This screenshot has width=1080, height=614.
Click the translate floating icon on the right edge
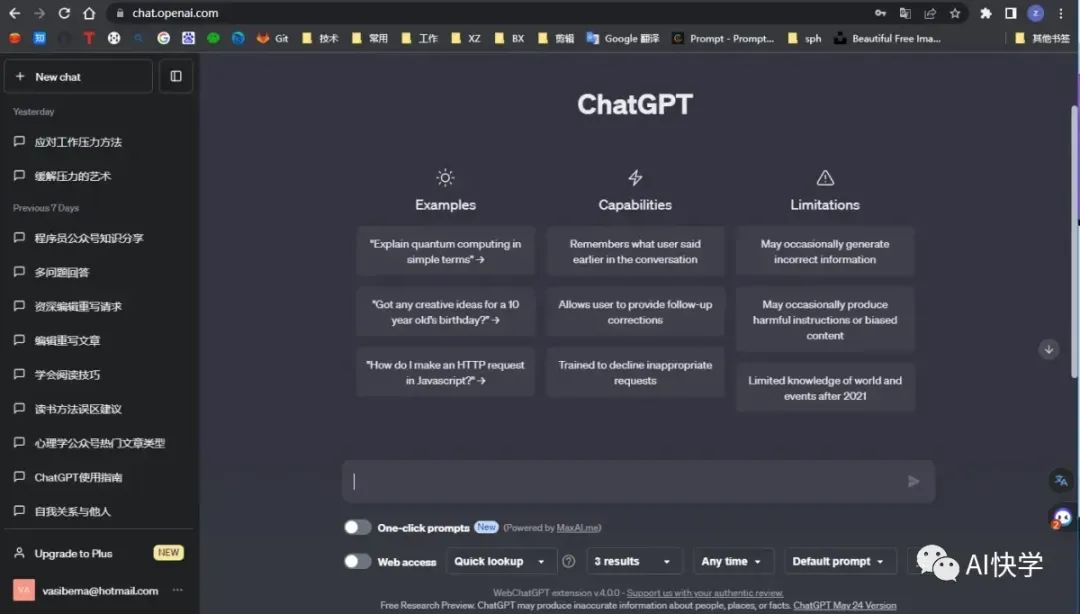[1060, 481]
